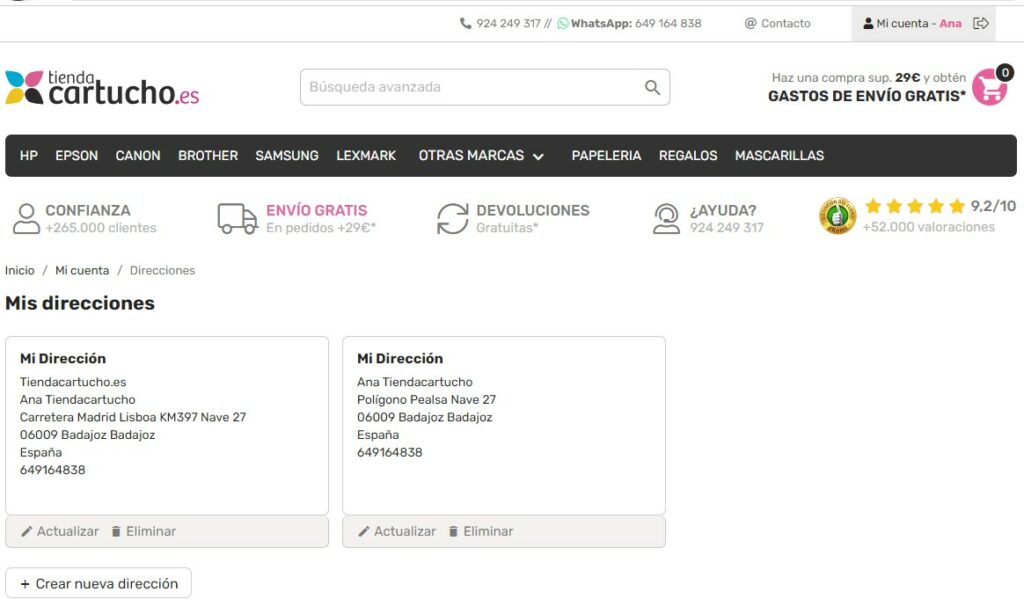Viewport: 1024px width, 614px height.
Task: Open the Lexmark category
Action: [x=366, y=155]
